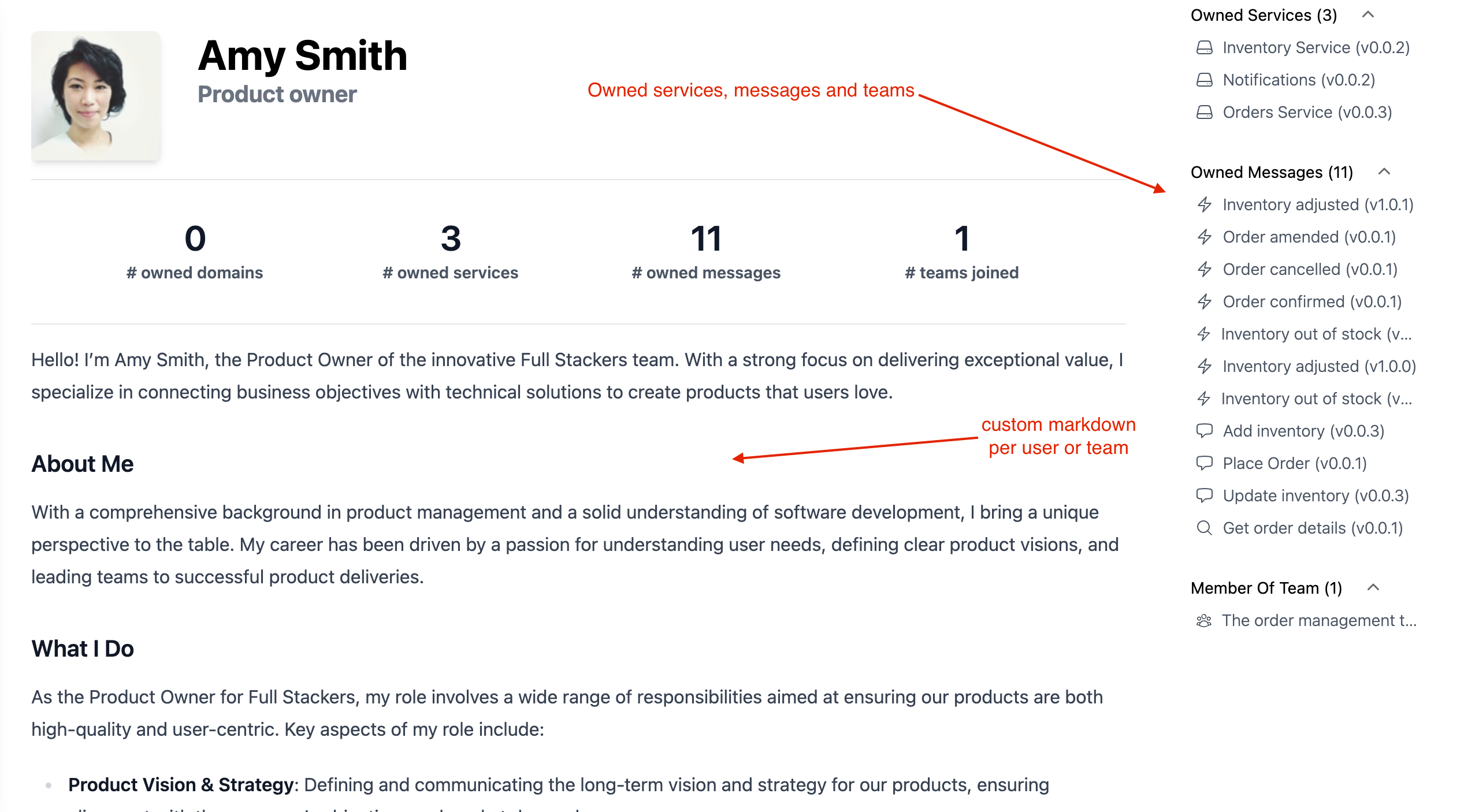Click the chat bubble icon next to Place Order
This screenshot has height=812, width=1479.
pyautogui.click(x=1204, y=463)
